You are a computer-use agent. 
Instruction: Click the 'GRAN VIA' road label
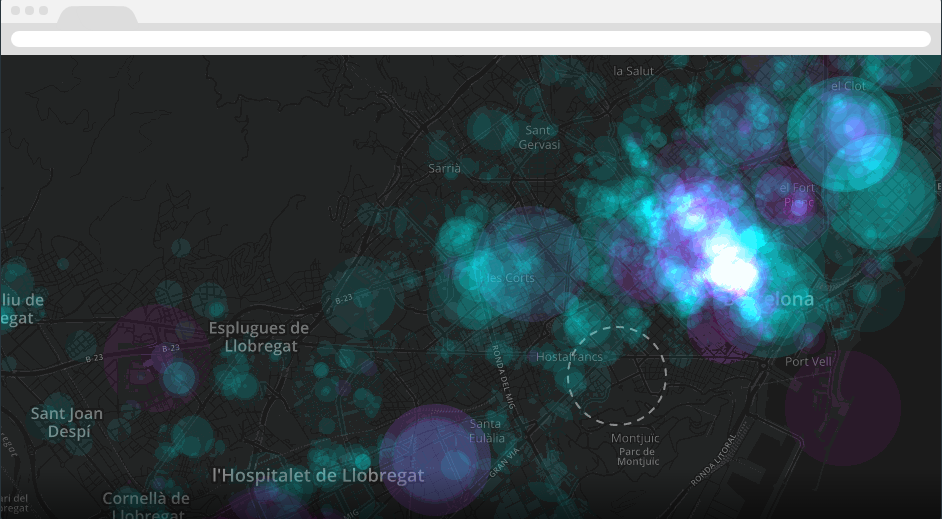[x=503, y=461]
